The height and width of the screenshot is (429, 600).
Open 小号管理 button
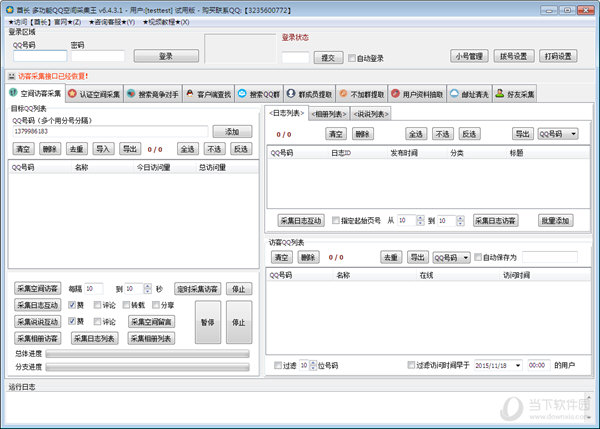tap(469, 56)
